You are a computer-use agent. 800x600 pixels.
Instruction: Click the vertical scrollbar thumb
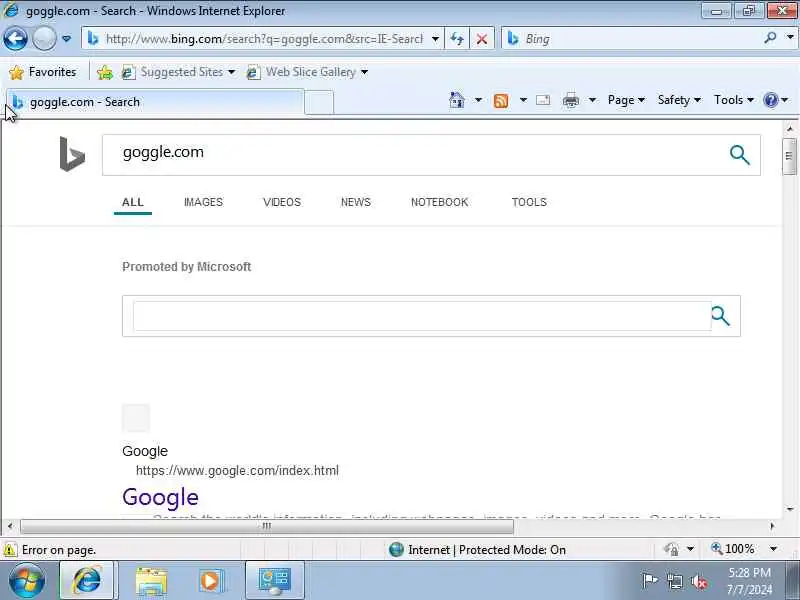(x=789, y=156)
